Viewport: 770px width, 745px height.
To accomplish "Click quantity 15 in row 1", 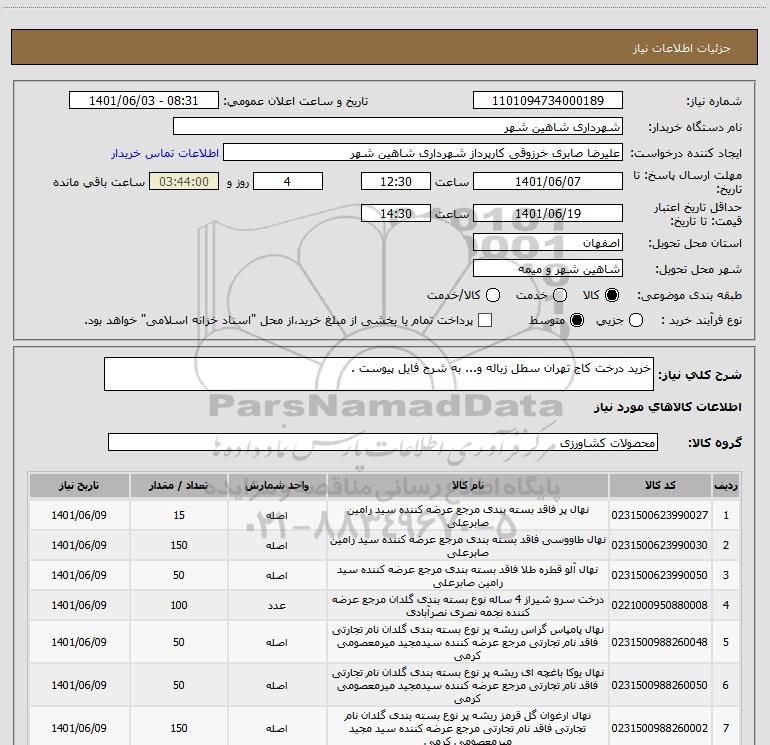I will pos(179,515).
